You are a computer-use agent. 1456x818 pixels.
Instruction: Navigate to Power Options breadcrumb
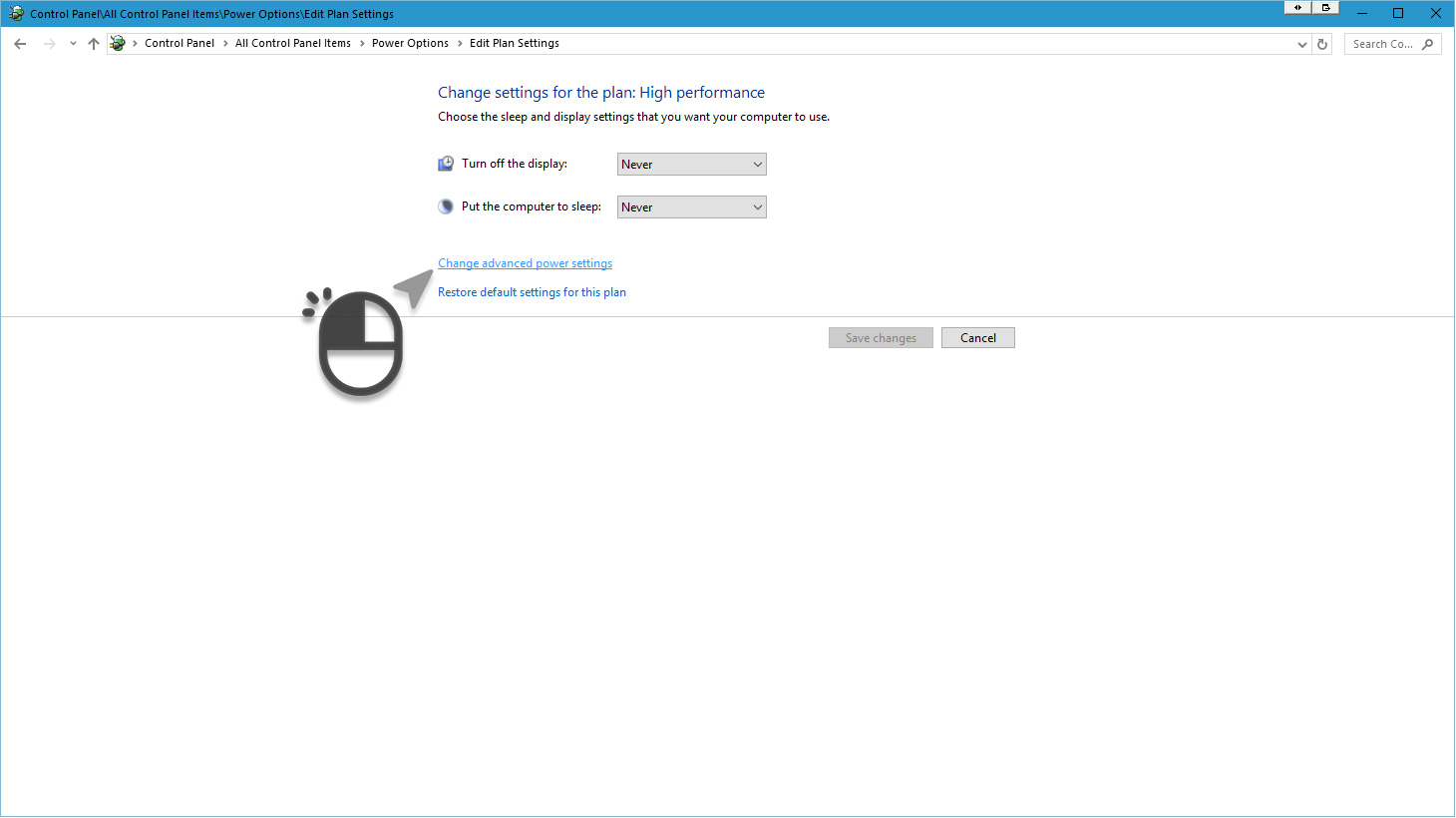point(410,44)
